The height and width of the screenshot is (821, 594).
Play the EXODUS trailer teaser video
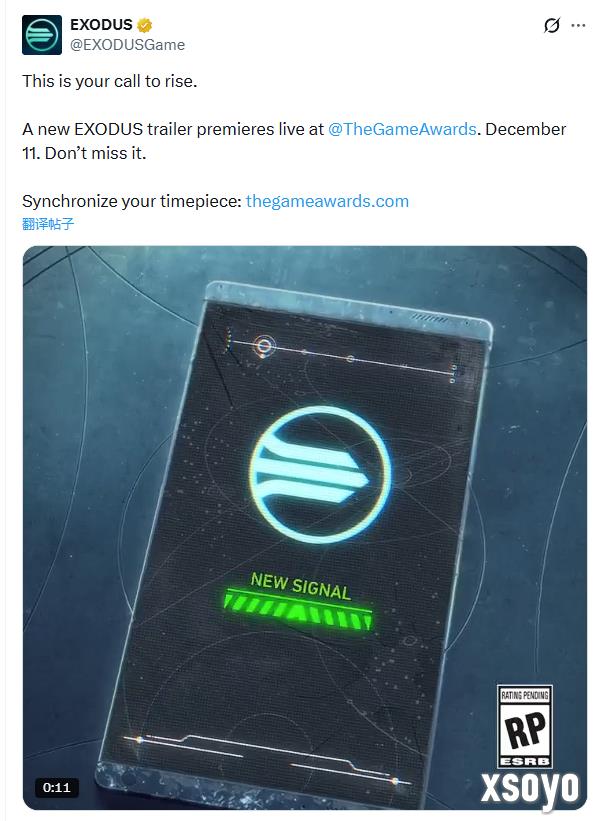(305, 527)
